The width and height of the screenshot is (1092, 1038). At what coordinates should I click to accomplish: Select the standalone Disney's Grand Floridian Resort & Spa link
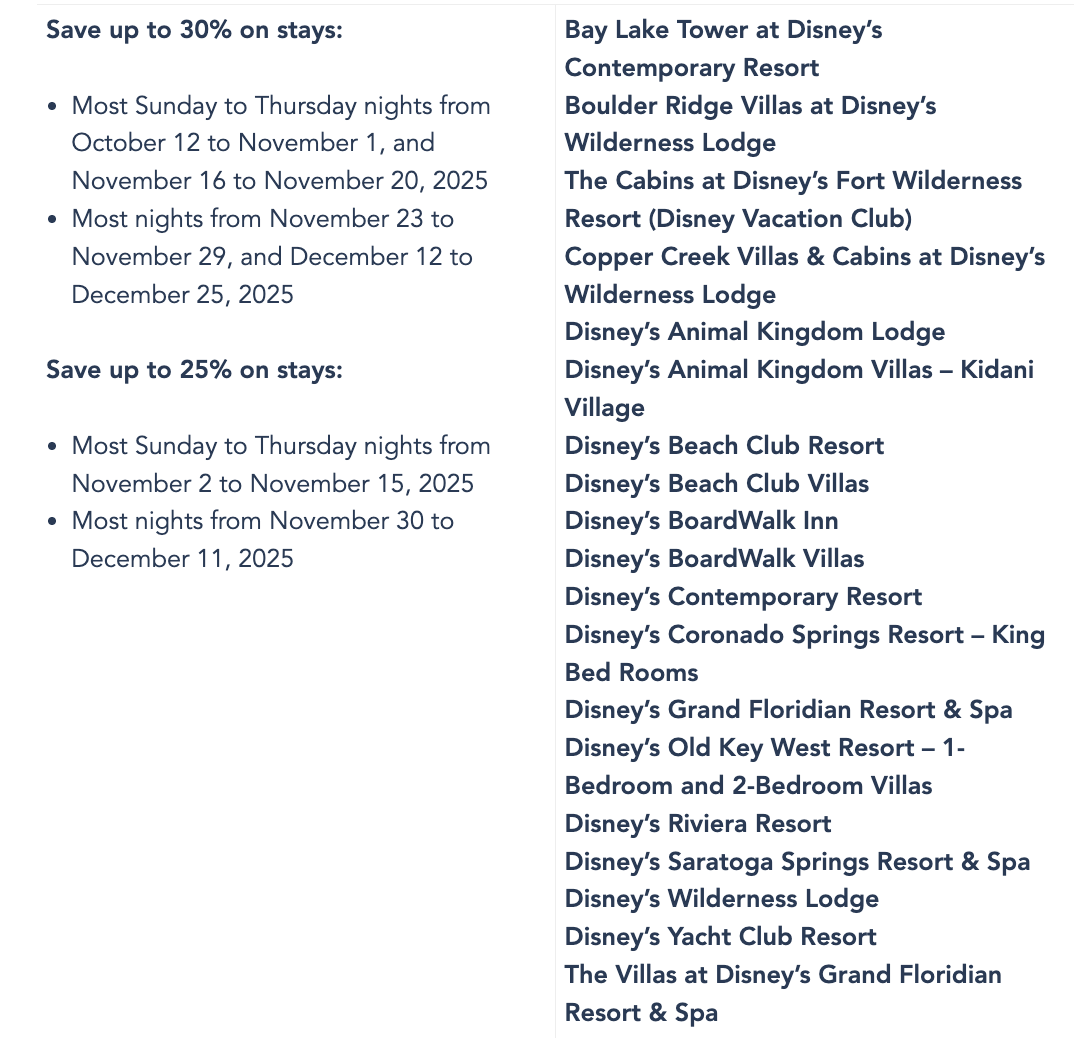pyautogui.click(x=788, y=710)
